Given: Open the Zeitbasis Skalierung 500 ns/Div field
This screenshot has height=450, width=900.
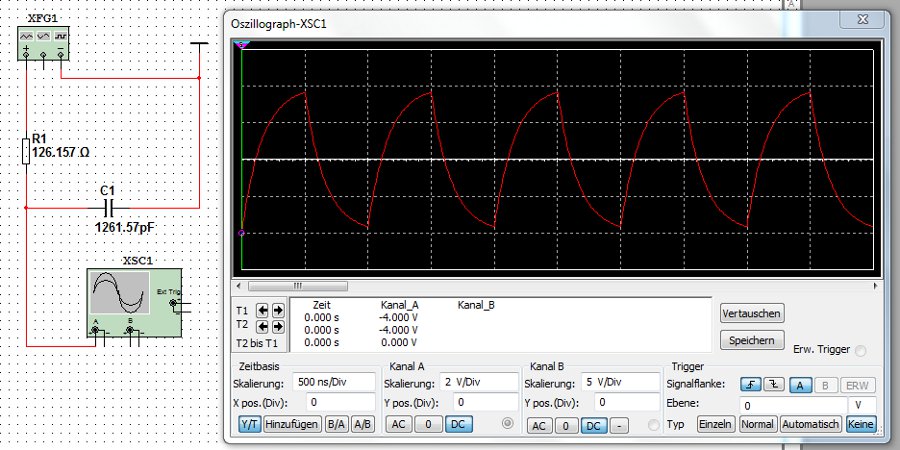Looking at the screenshot, I should tap(335, 382).
